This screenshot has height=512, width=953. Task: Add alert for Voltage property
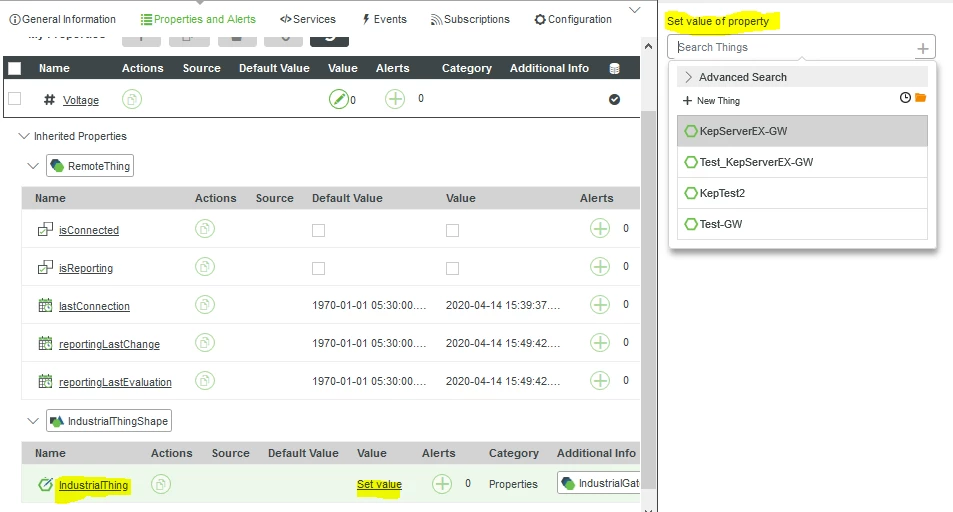click(395, 99)
